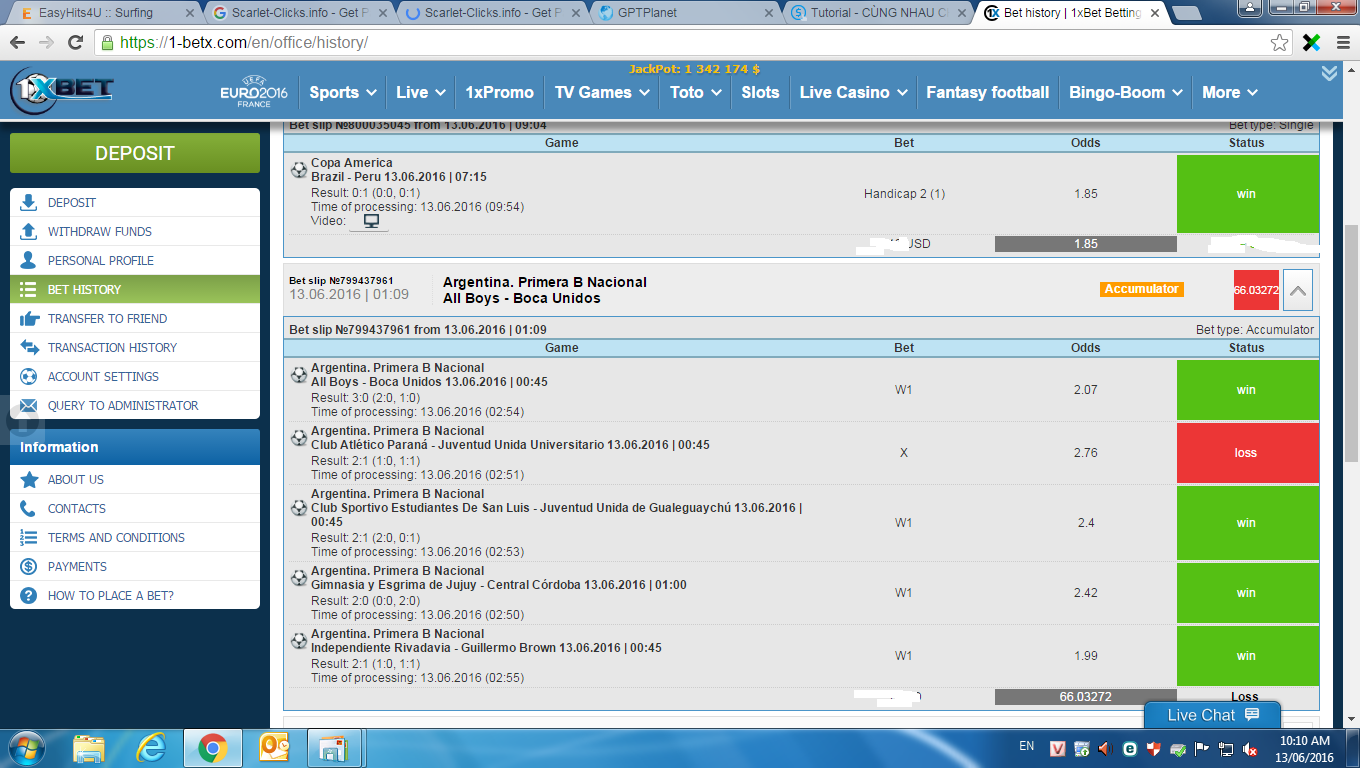Open the Euro 2016 France logo
This screenshot has width=1360, height=768.
[254, 93]
